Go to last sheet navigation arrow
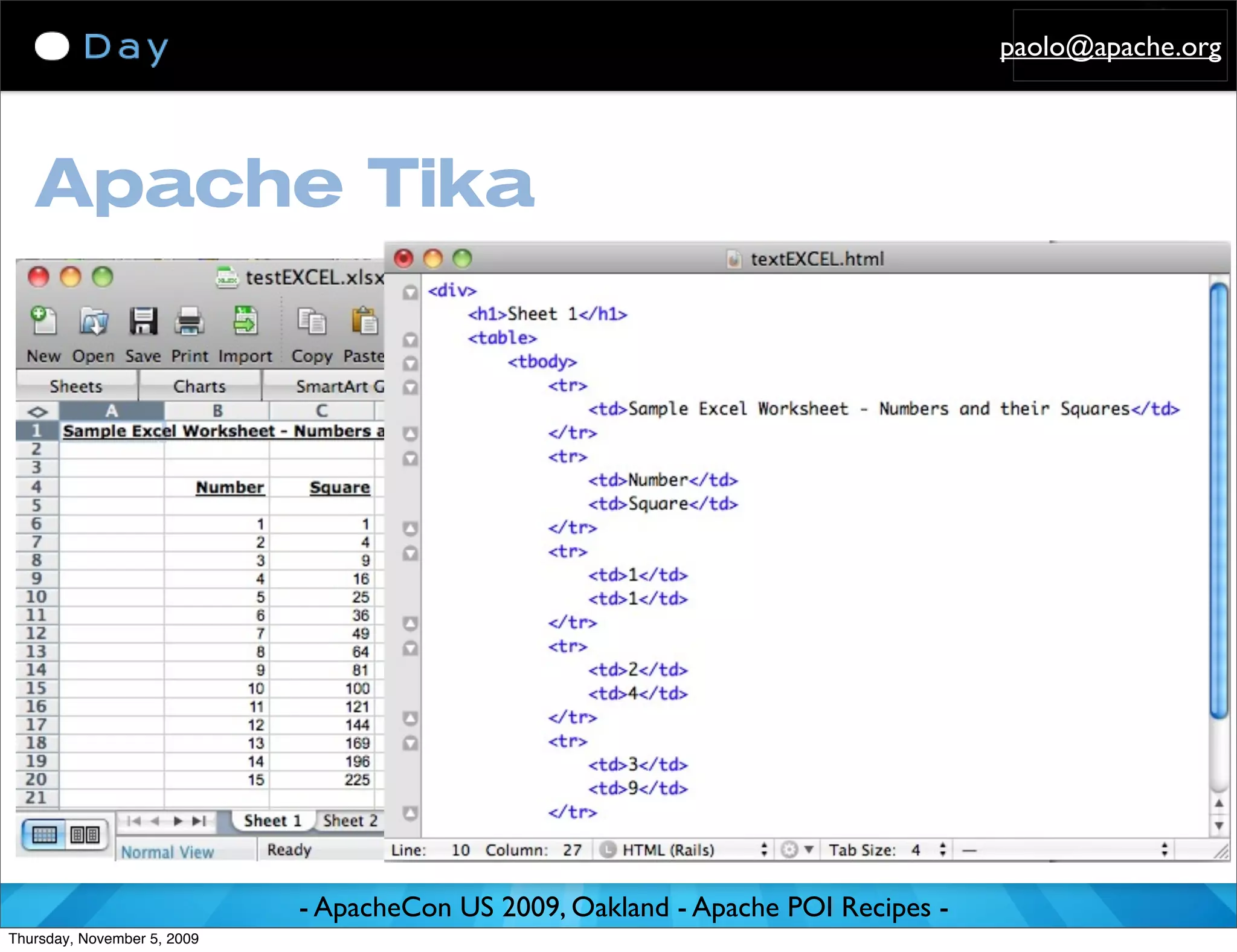 (x=199, y=821)
